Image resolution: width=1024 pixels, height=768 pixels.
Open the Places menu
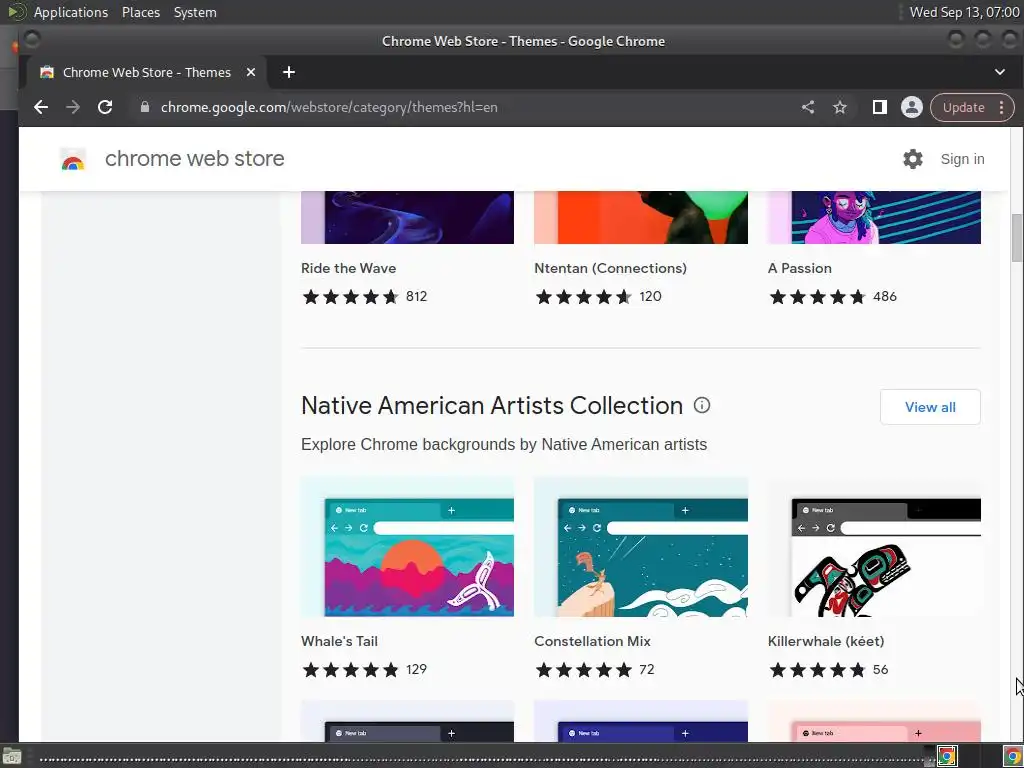coord(140,12)
